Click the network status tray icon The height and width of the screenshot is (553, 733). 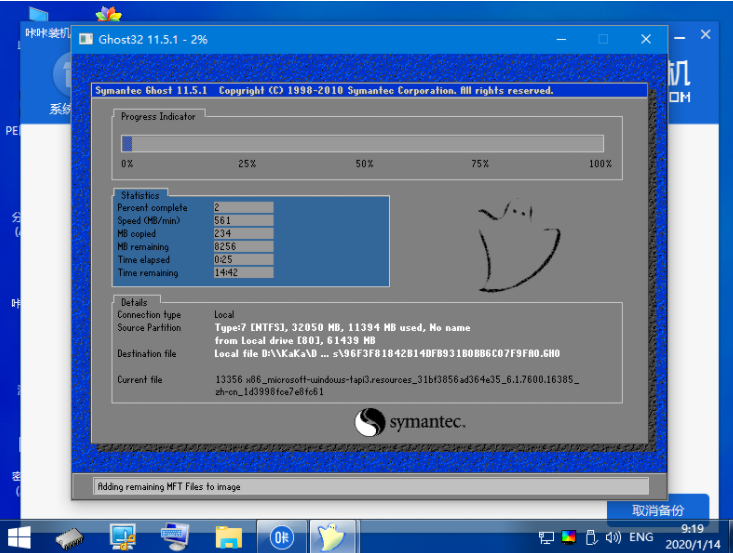[x=547, y=537]
